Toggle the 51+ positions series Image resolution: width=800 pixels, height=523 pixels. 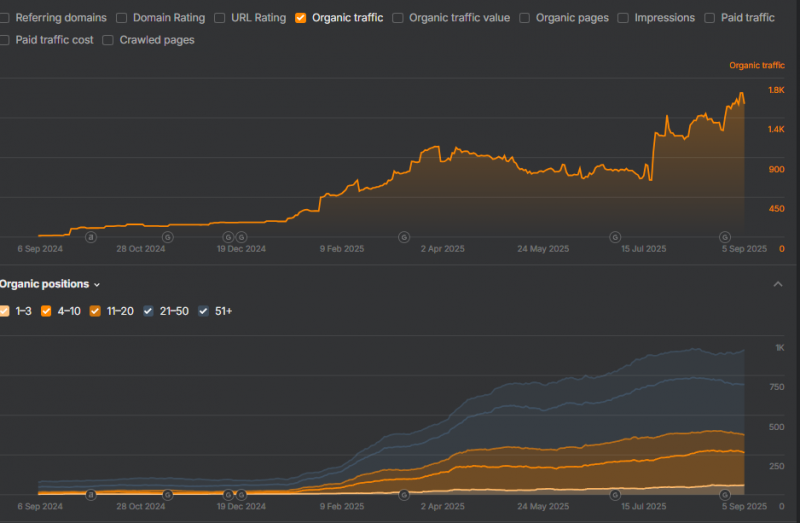(204, 311)
